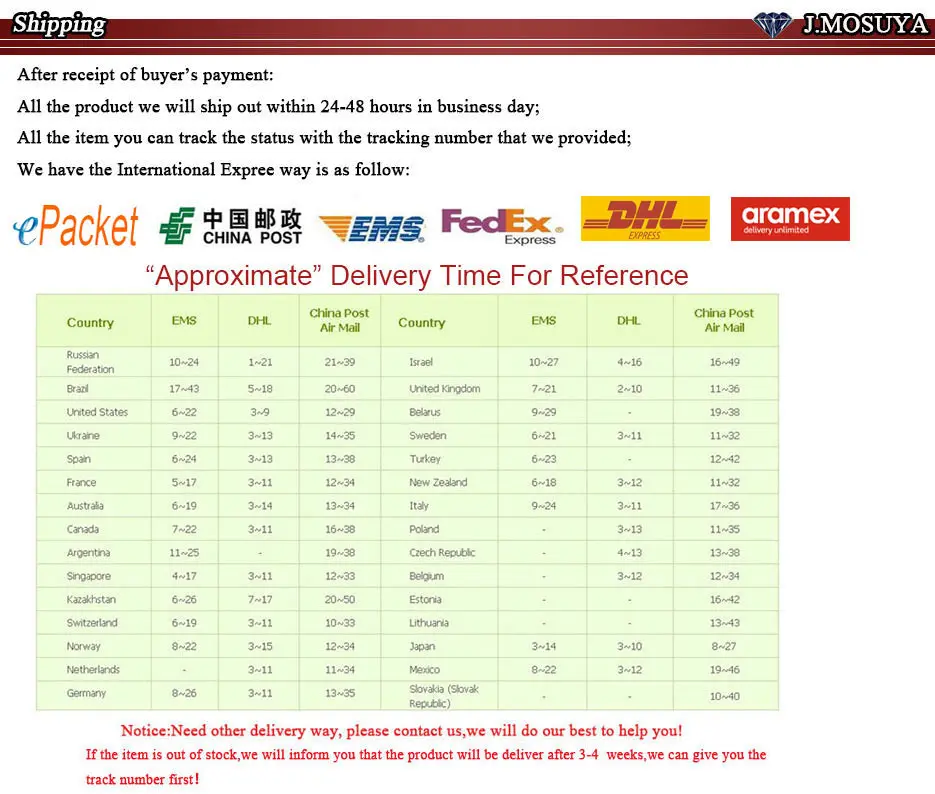Select the Slovakia (Slovak Republic) row label
The image size is (935, 794).
coord(444,696)
